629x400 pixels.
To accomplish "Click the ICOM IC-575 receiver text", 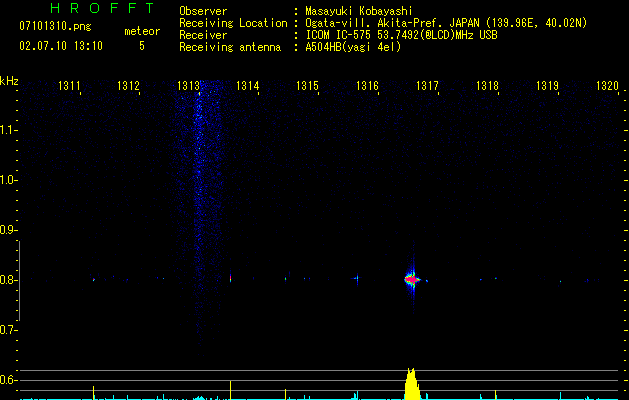I will [x=401, y=35].
